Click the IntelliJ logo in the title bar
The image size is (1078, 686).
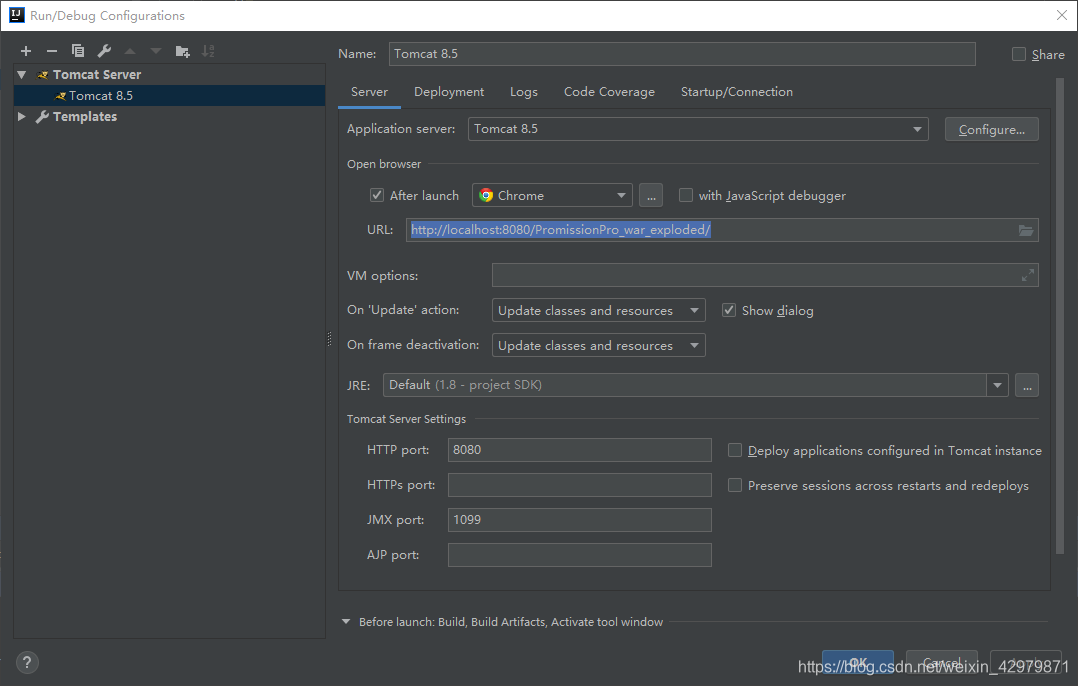[16, 15]
